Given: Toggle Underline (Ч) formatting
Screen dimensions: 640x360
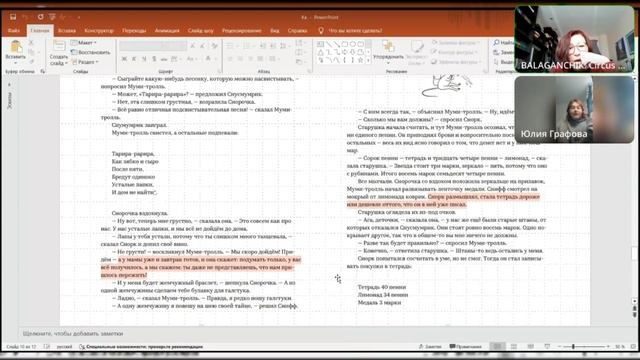Looking at the screenshot, I should tap(144, 59).
